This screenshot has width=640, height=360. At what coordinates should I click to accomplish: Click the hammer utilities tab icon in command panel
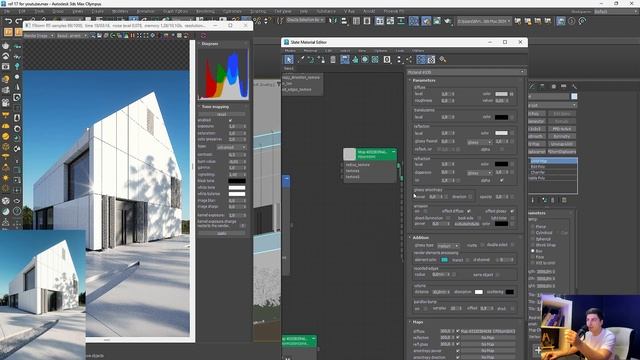point(574,87)
